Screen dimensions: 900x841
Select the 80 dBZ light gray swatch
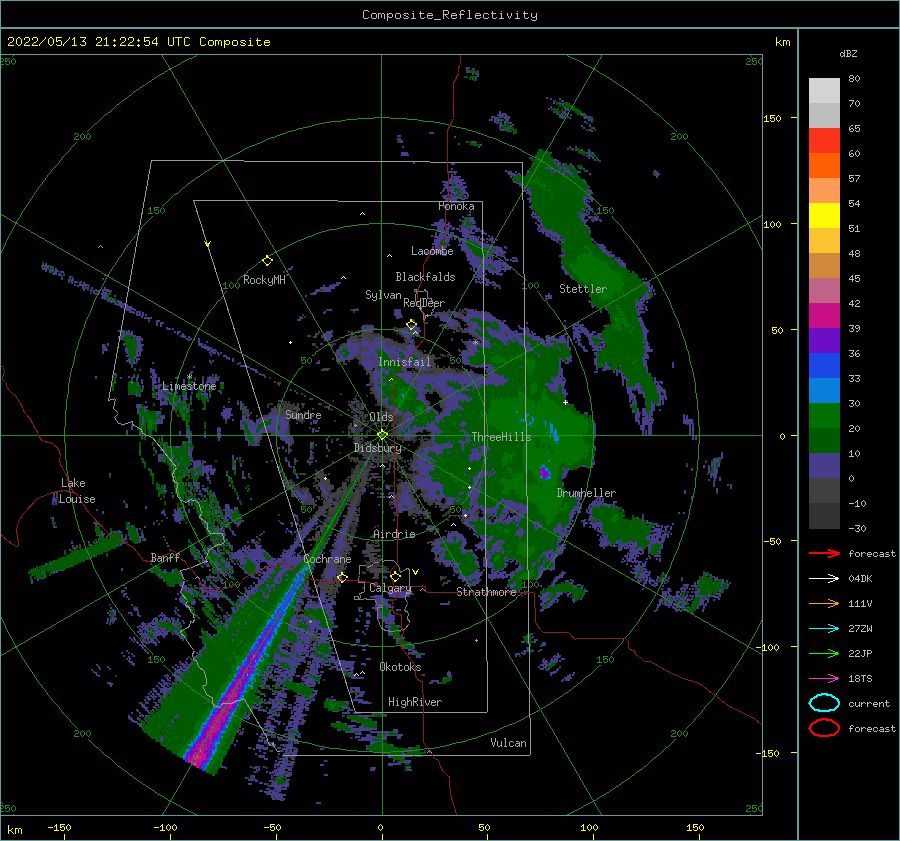point(824,90)
